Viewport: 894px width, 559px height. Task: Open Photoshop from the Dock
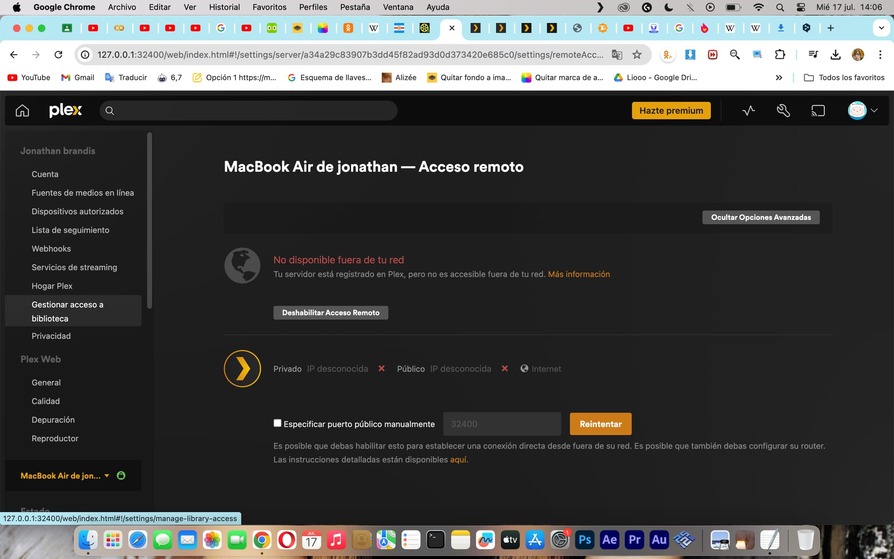point(584,539)
